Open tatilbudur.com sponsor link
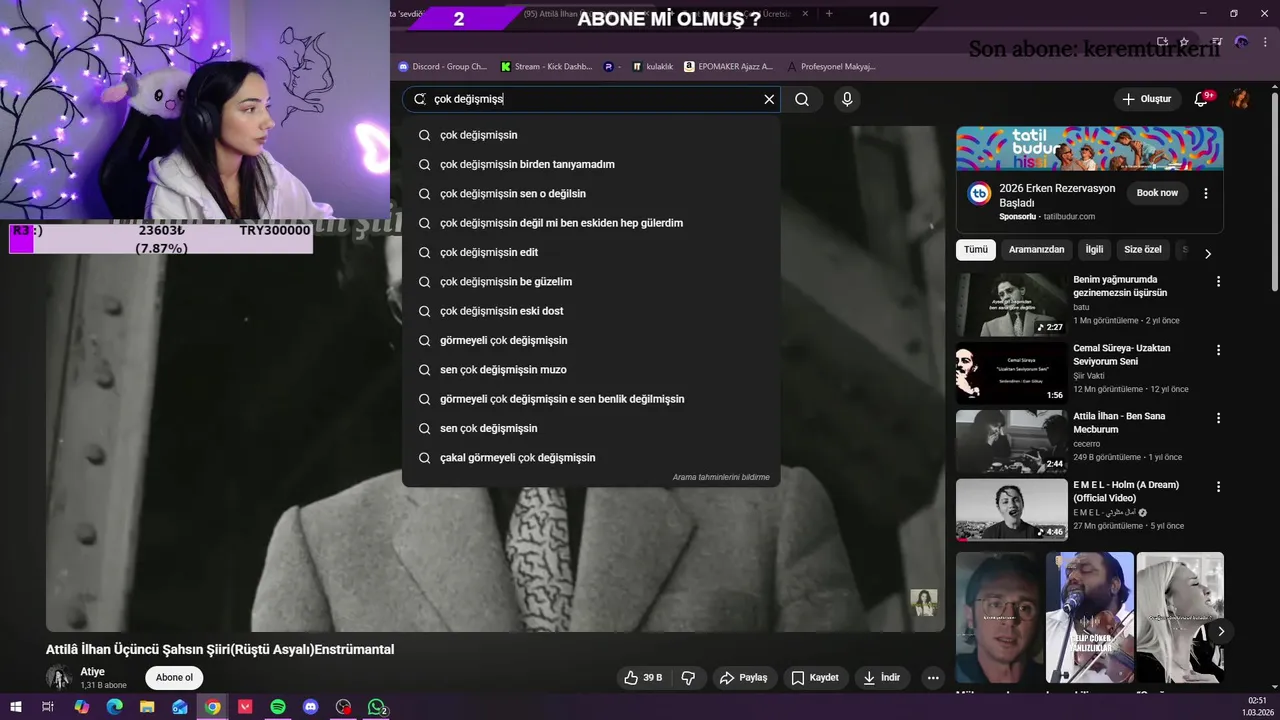Image resolution: width=1280 pixels, height=720 pixels. [1069, 216]
